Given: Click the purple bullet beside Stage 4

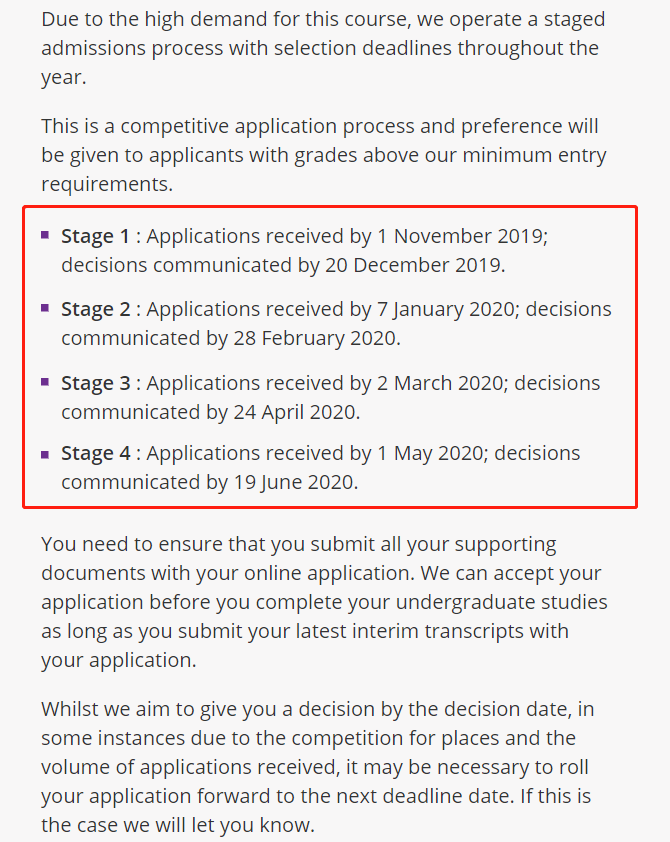Looking at the screenshot, I should point(45,453).
